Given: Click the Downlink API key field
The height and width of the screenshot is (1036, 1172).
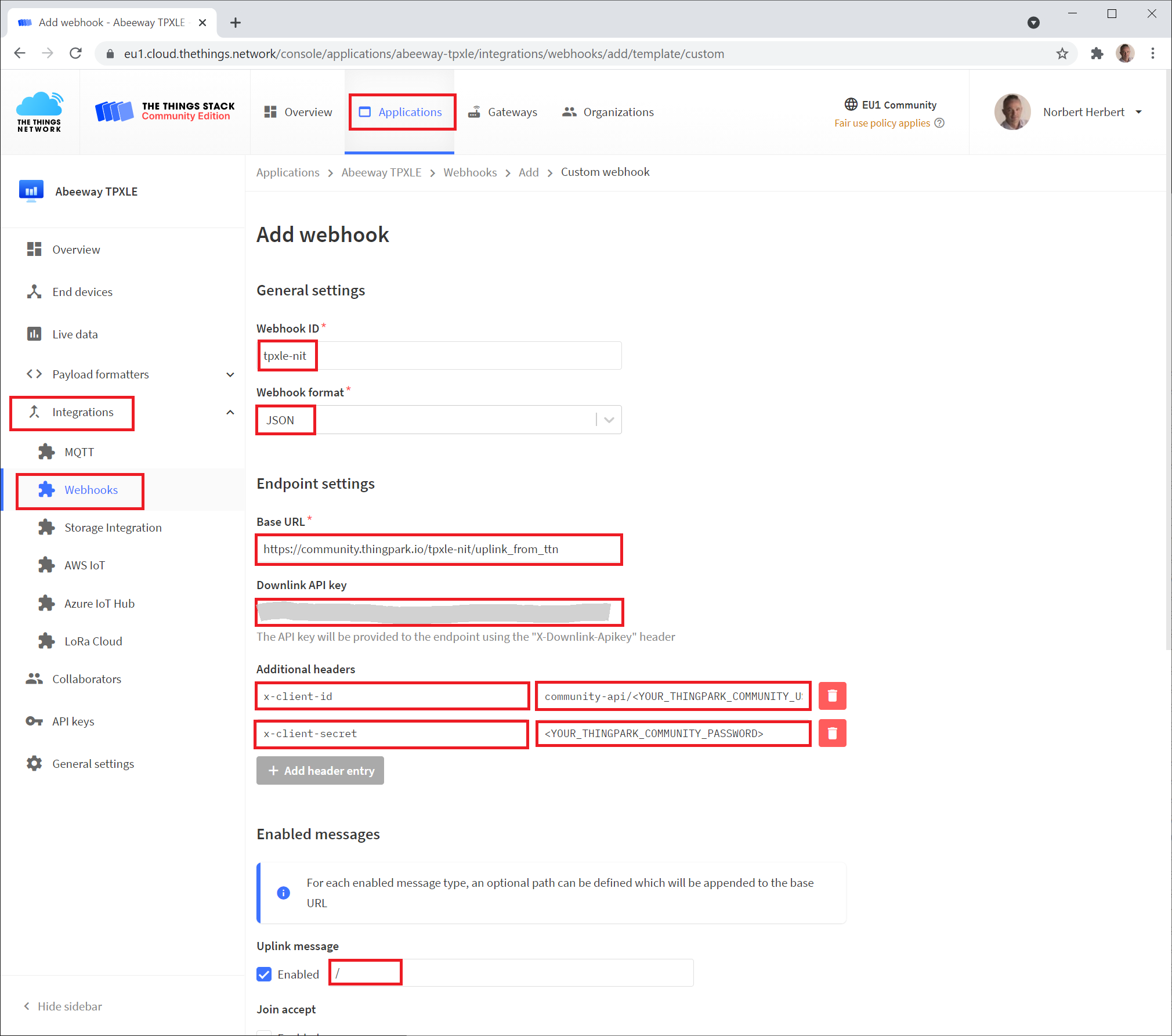Looking at the screenshot, I should pyautogui.click(x=439, y=612).
